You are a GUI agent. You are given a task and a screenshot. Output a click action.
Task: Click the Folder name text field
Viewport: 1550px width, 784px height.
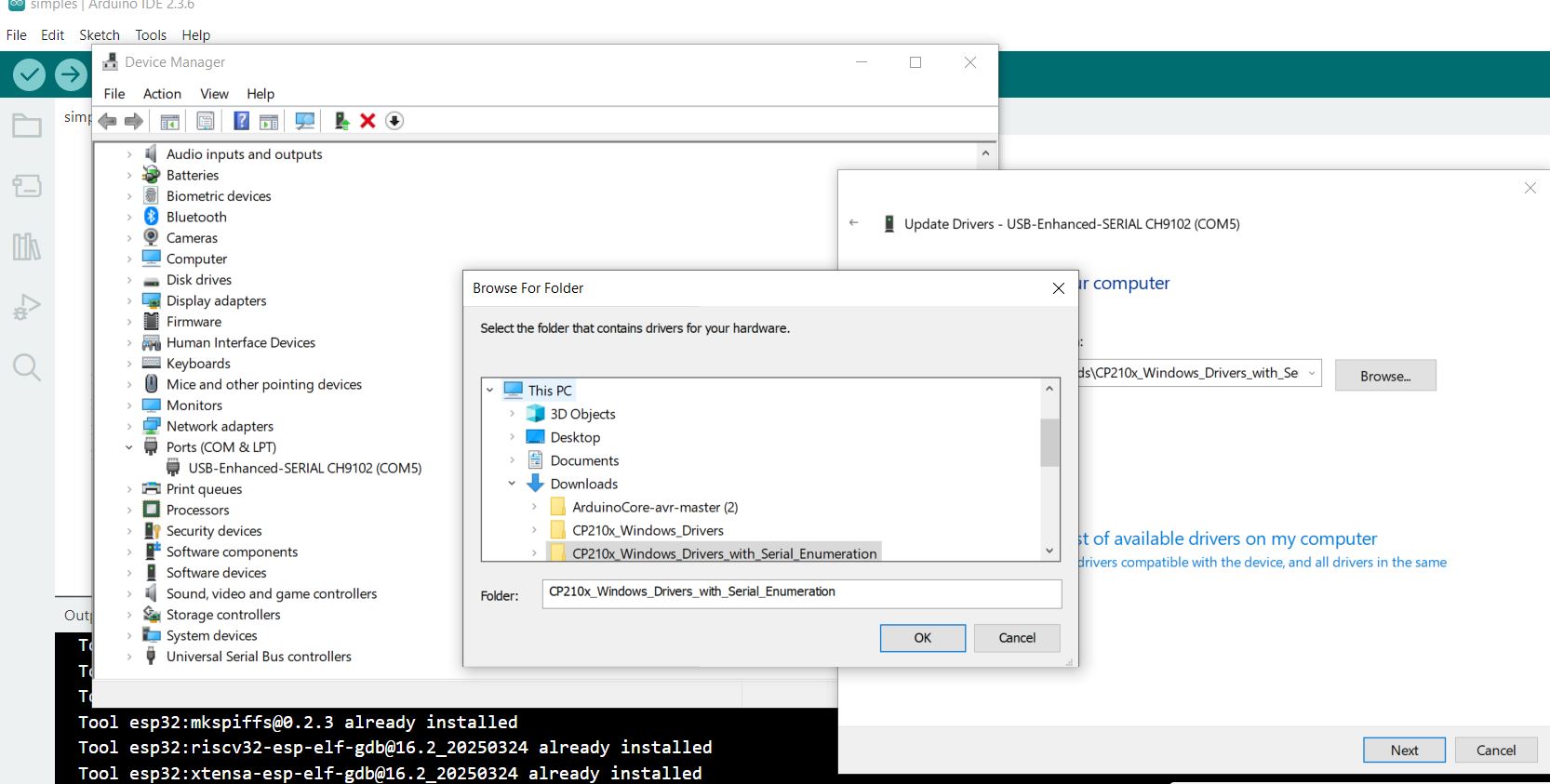(802, 593)
